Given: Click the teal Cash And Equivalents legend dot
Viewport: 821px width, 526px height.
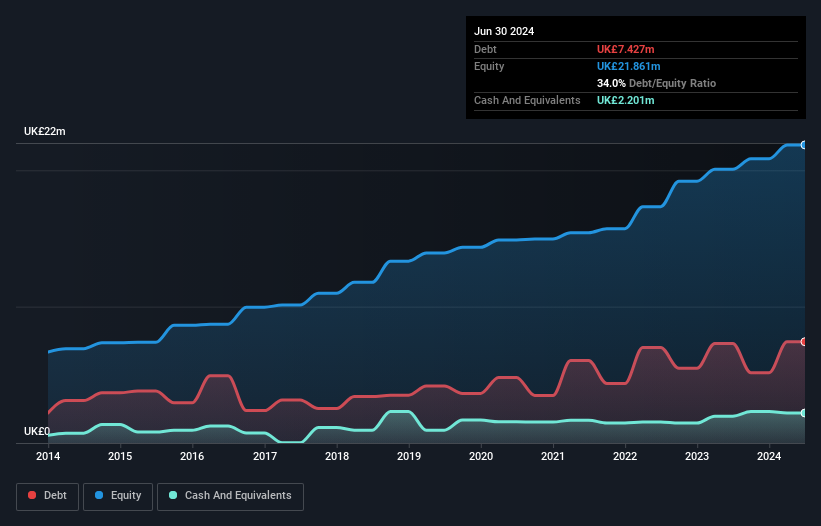Looking at the screenshot, I should (x=173, y=495).
